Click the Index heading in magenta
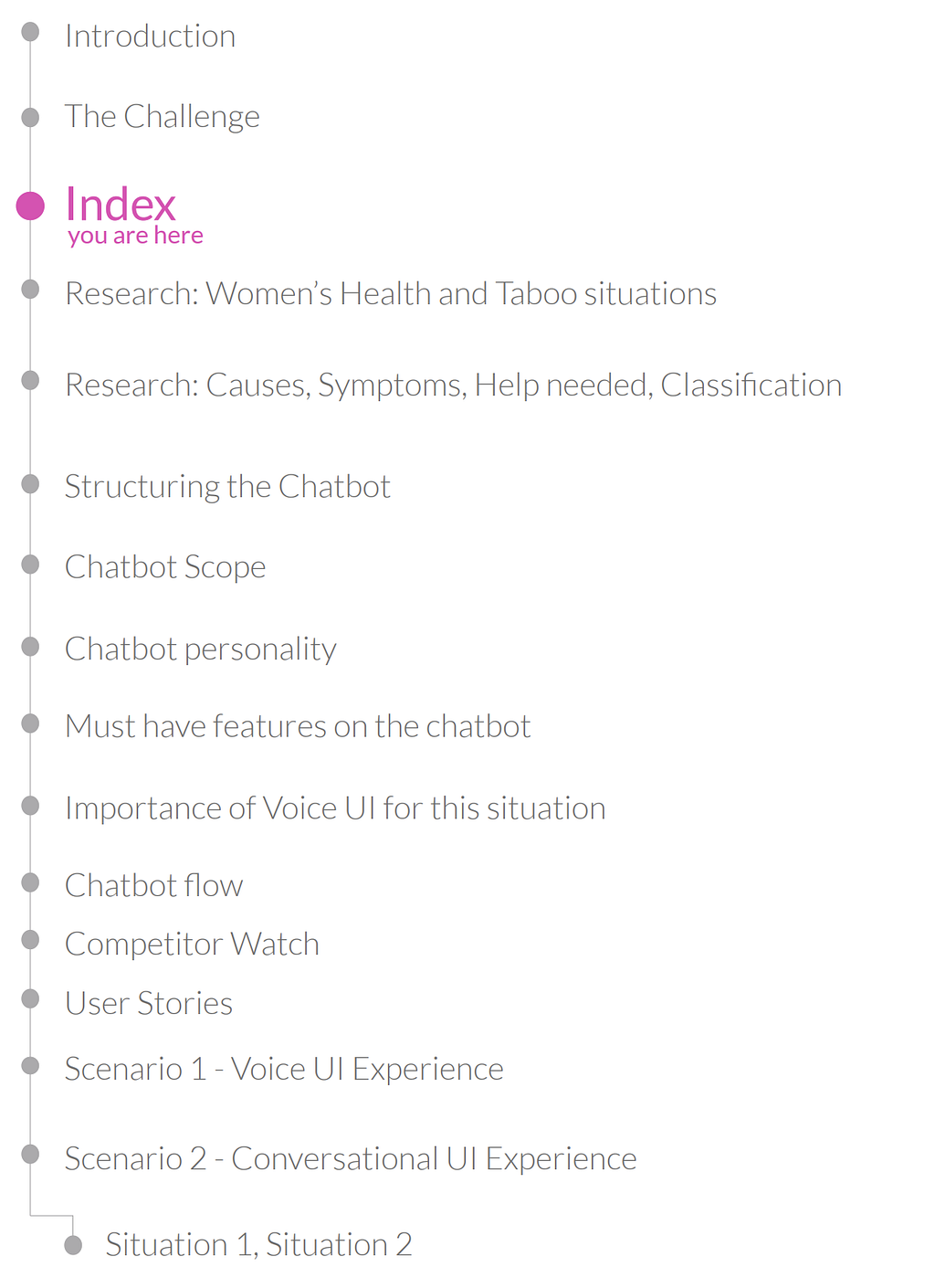Image resolution: width=935 pixels, height=1288 pixels. [x=121, y=205]
